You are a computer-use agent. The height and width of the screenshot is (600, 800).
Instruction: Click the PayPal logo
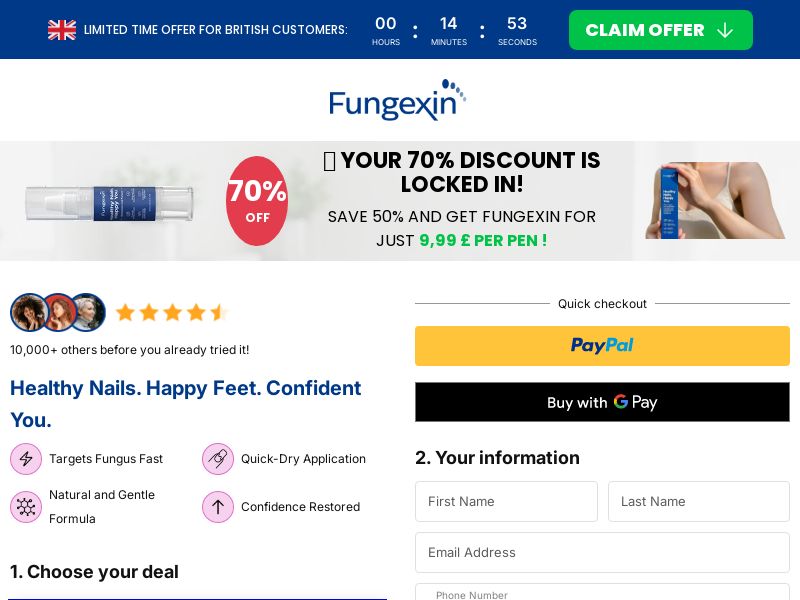pos(602,345)
